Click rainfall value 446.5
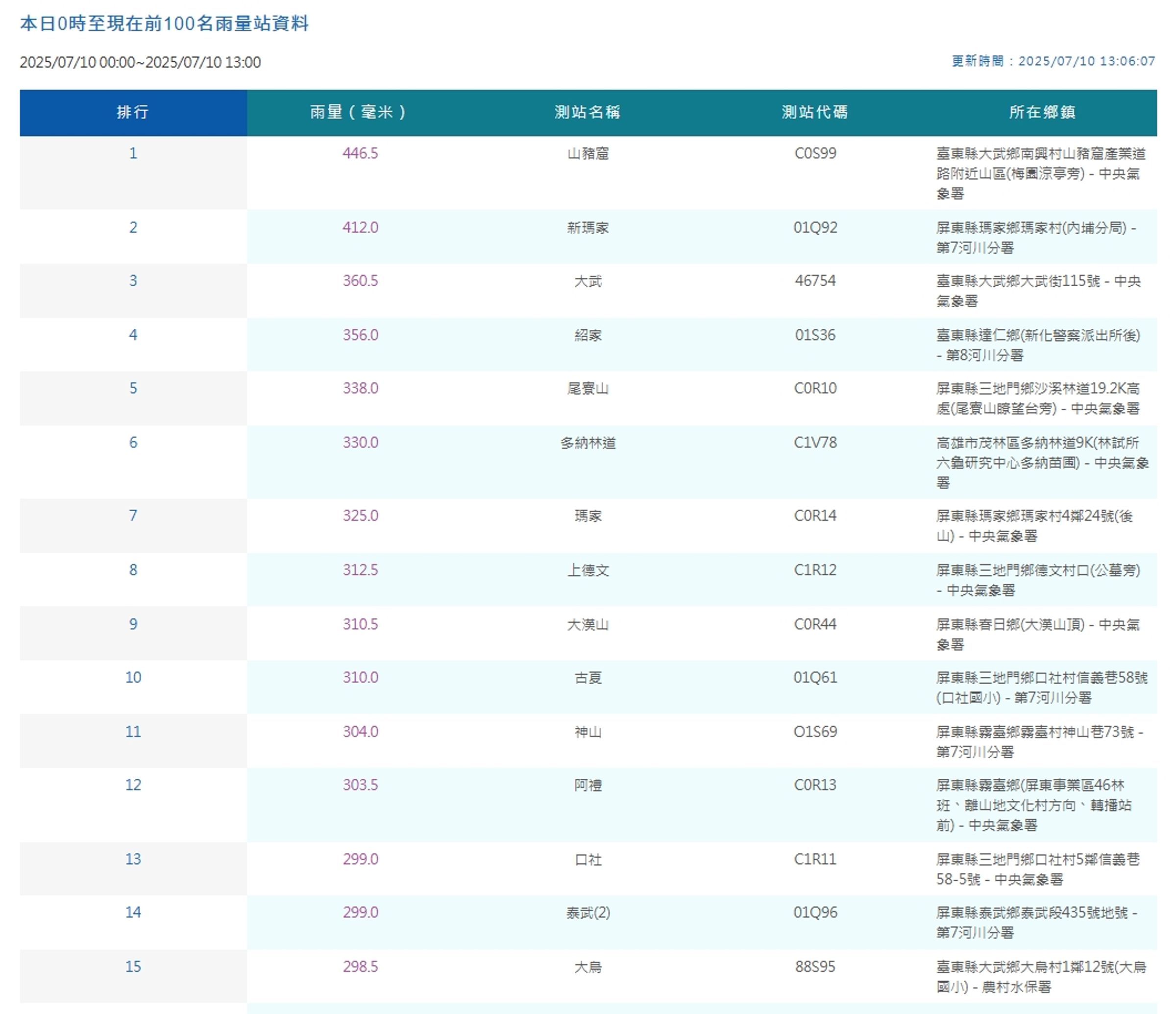Viewport: 1176px width, 1014px height. click(x=361, y=153)
